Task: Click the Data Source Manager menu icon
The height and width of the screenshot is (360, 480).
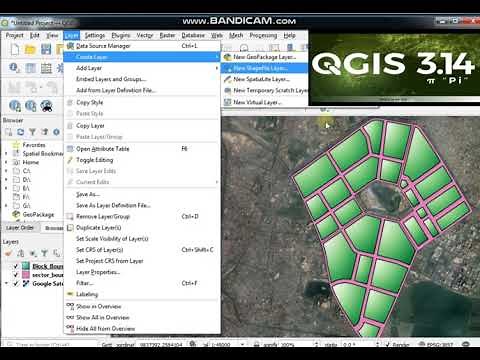Action: coord(70,46)
